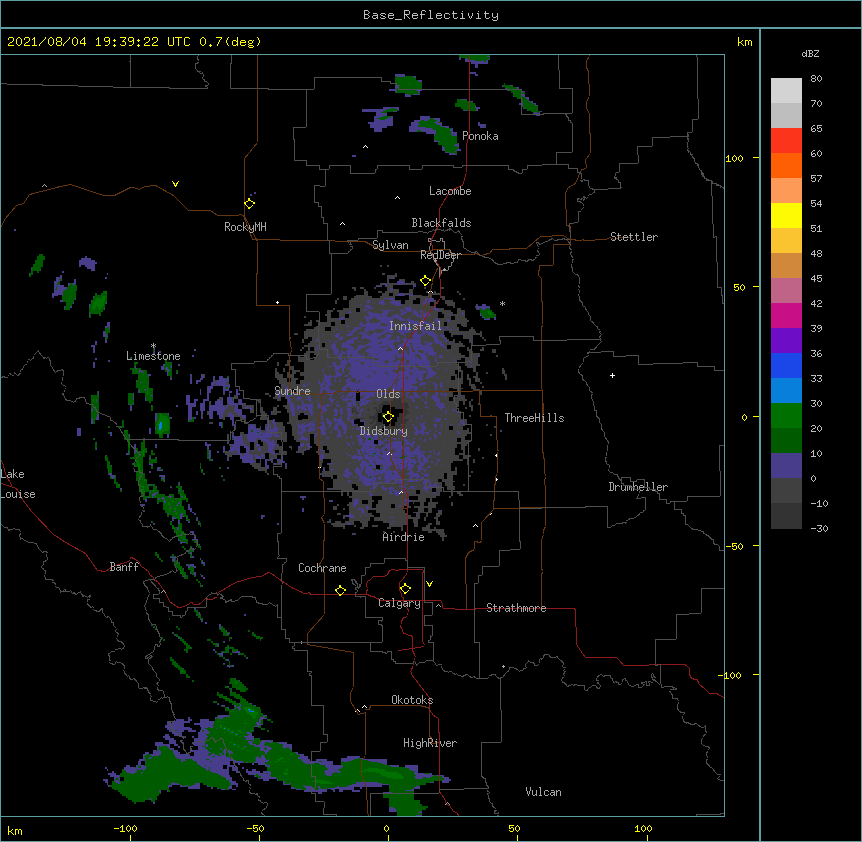
Task: Click the Base_Reflectivity title
Action: point(431,15)
